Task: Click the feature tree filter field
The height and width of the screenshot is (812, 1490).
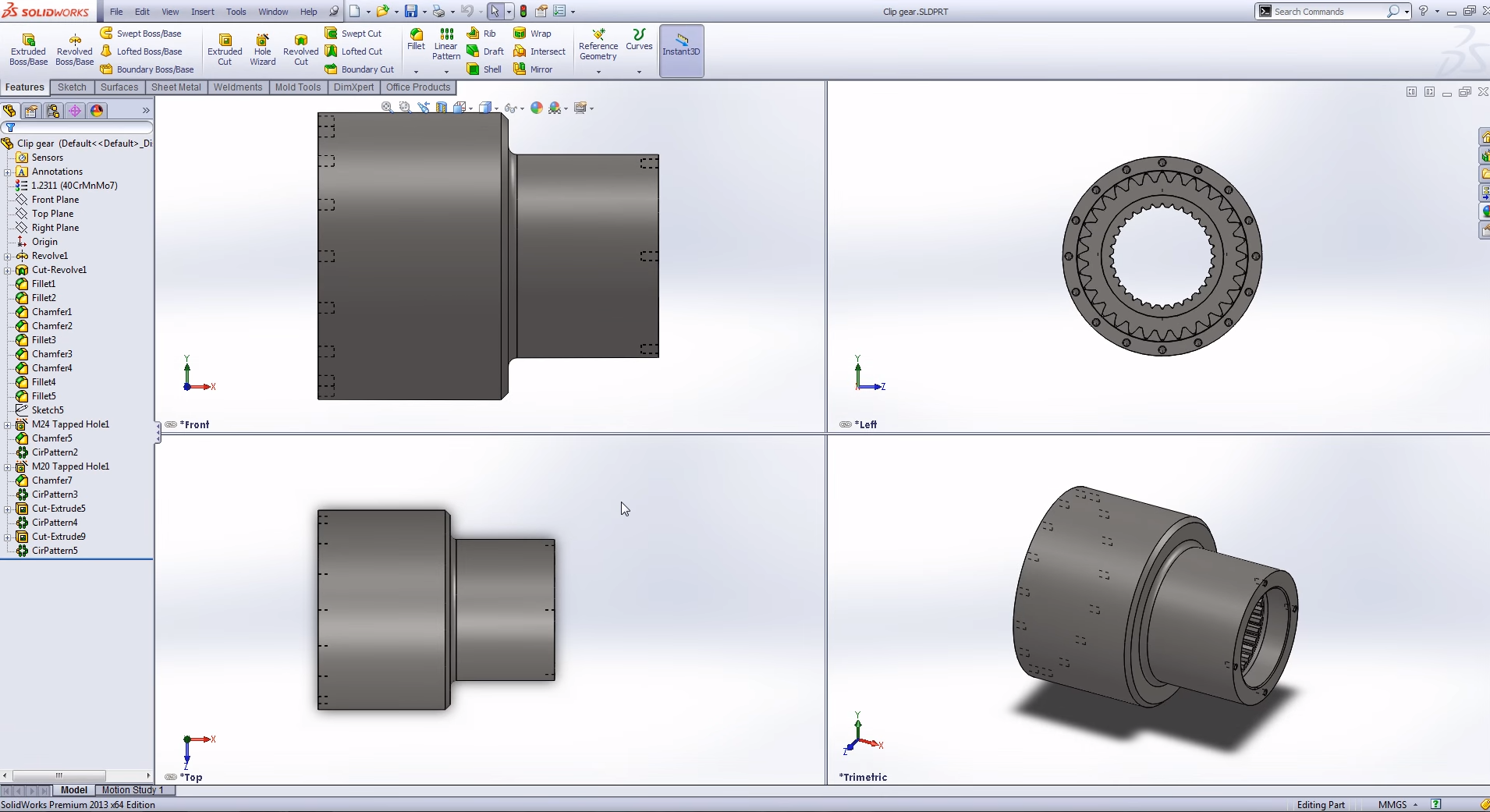Action: (78, 128)
